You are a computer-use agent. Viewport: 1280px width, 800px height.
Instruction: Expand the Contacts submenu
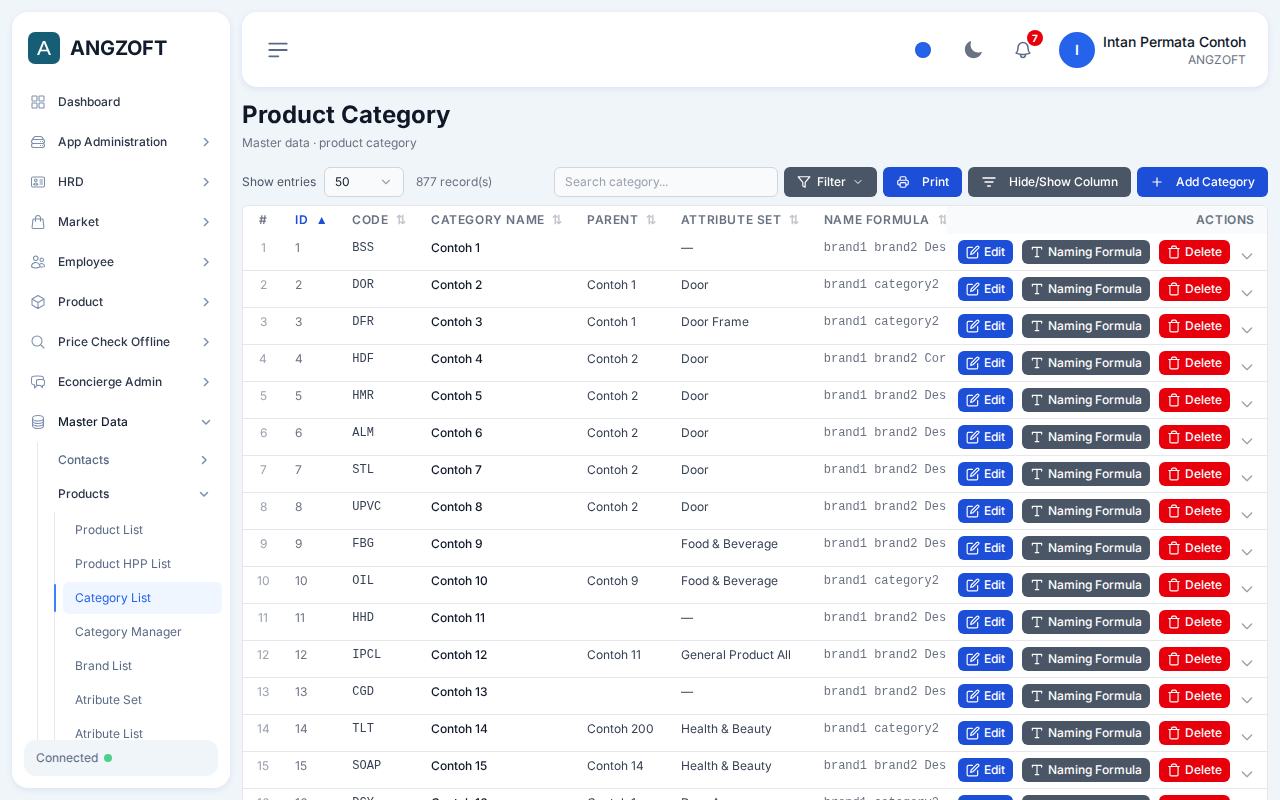click(135, 460)
